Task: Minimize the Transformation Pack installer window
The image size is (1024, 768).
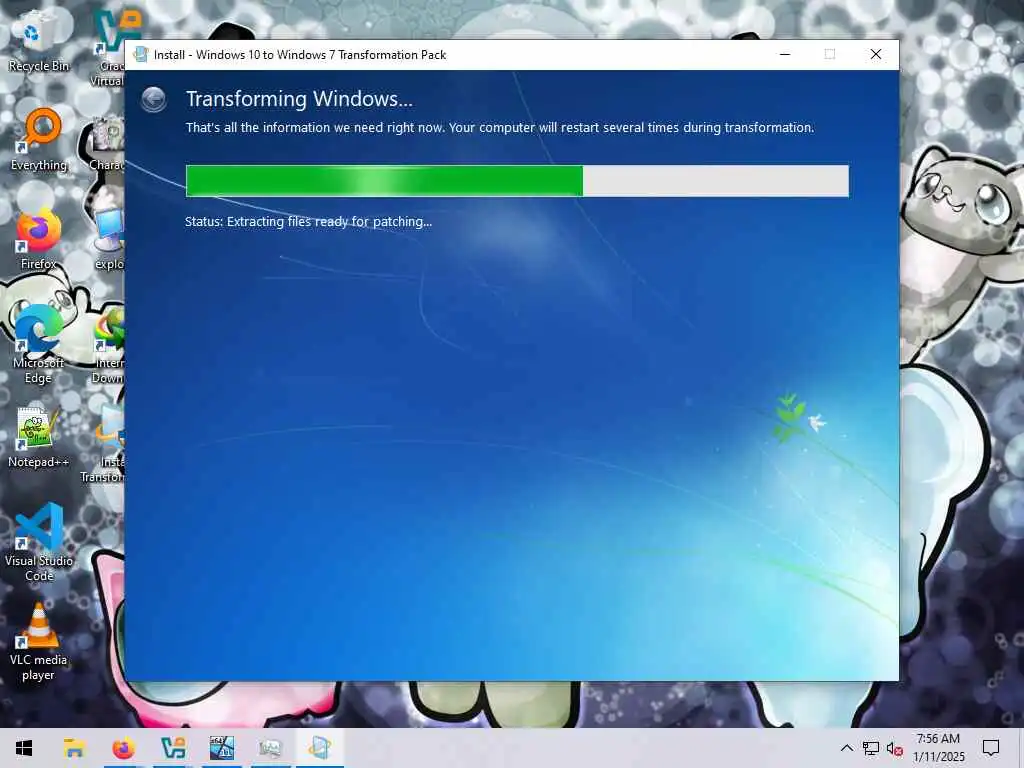Action: click(785, 54)
